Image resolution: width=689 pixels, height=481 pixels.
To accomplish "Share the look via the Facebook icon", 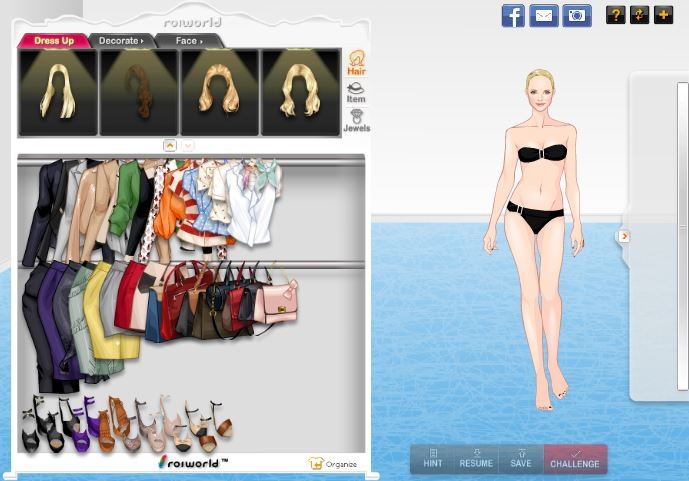I will (513, 16).
